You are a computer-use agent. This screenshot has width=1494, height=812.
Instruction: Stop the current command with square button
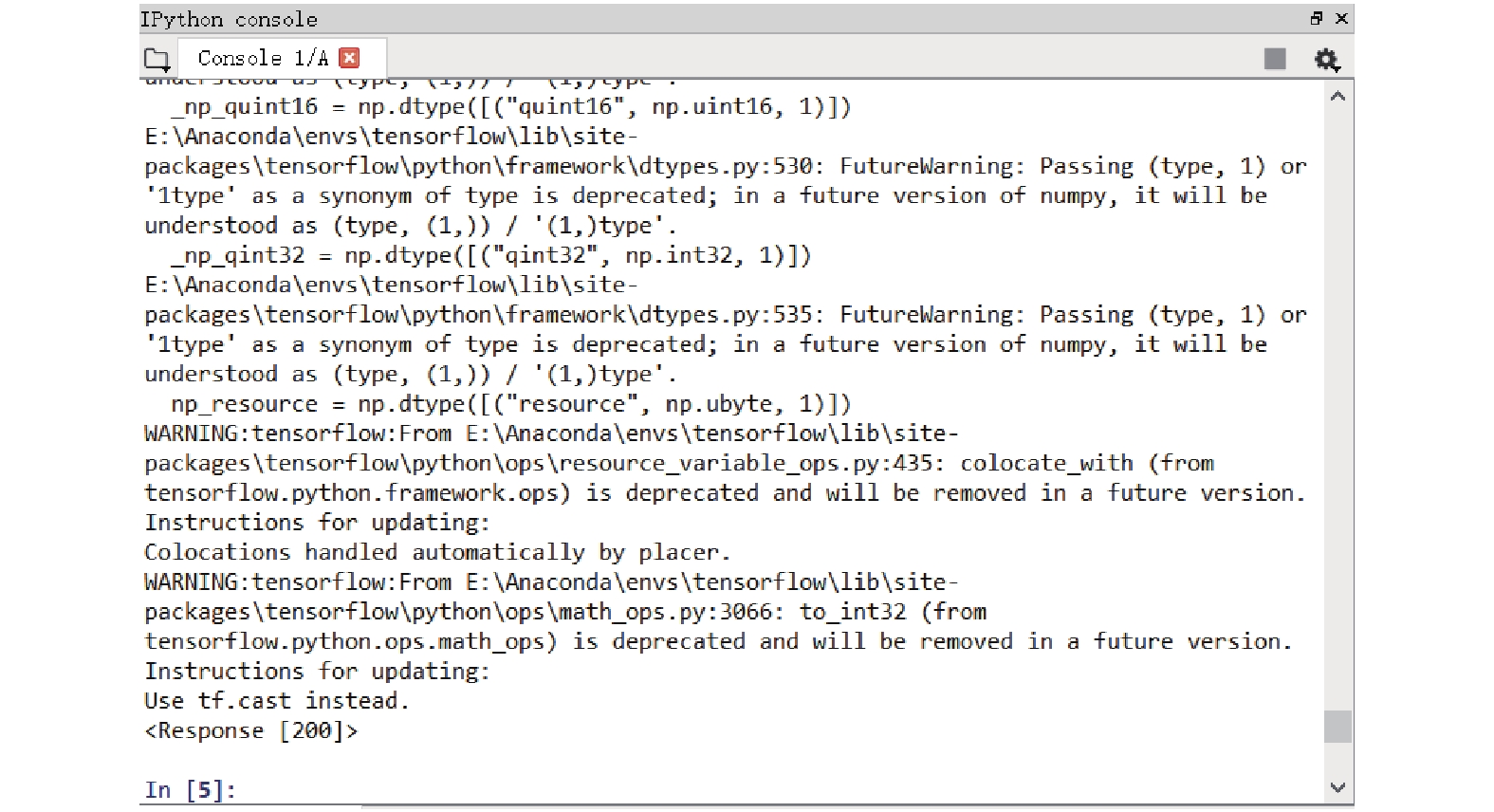click(1275, 59)
